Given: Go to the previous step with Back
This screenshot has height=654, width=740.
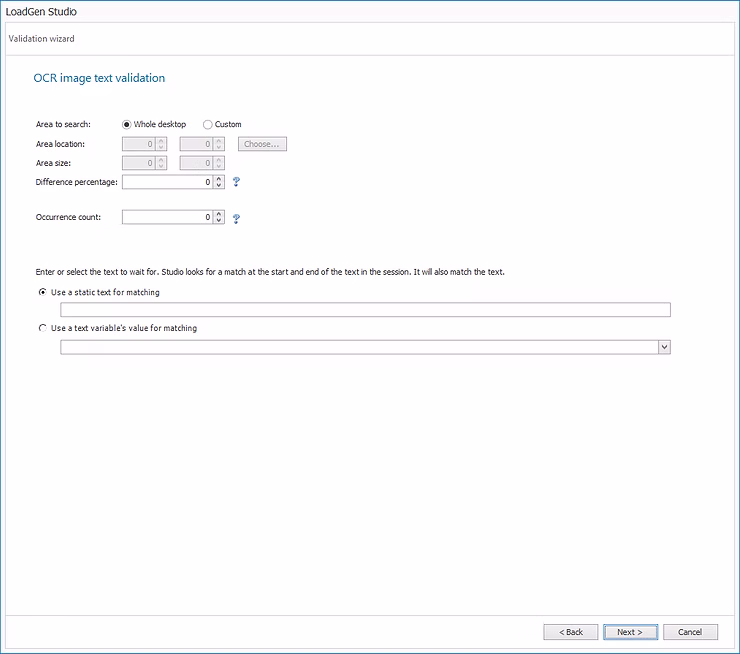Looking at the screenshot, I should click(571, 632).
